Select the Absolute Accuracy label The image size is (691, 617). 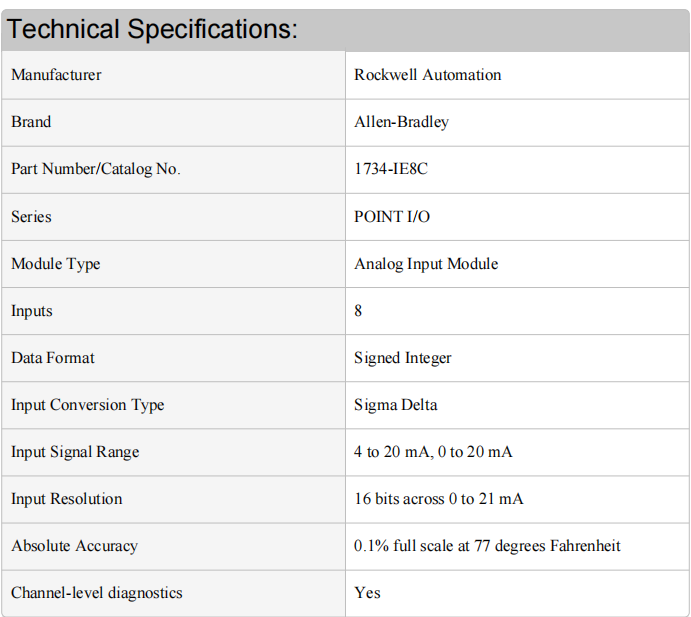click(74, 546)
